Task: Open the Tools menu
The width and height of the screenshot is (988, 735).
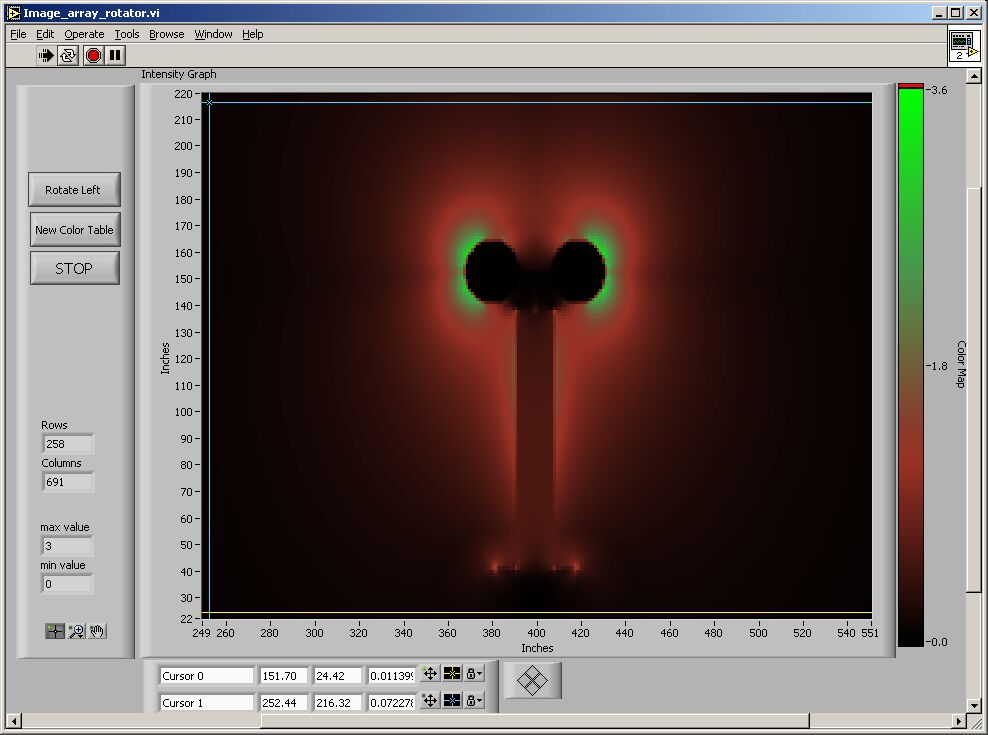Action: tap(127, 34)
